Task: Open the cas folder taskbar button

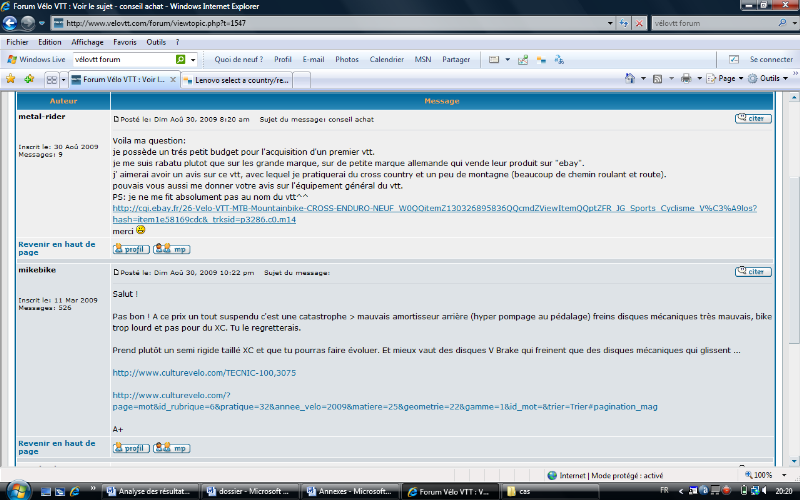Action: coord(549,491)
